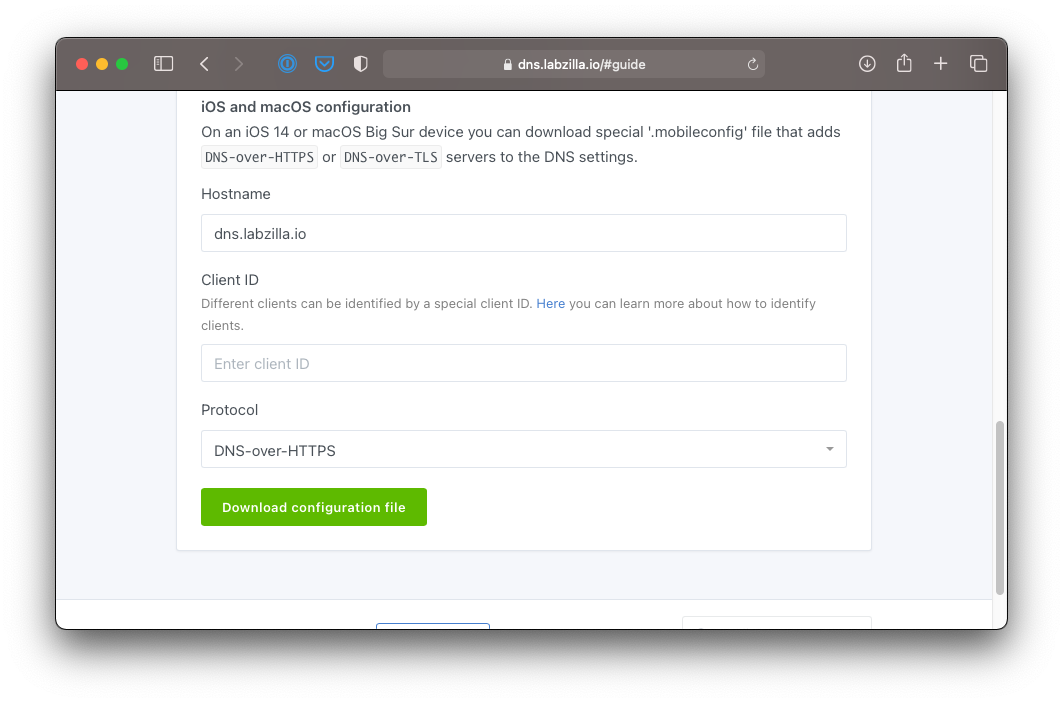Focus the Hostname text field
Image resolution: width=1063 pixels, height=703 pixels.
[523, 233]
